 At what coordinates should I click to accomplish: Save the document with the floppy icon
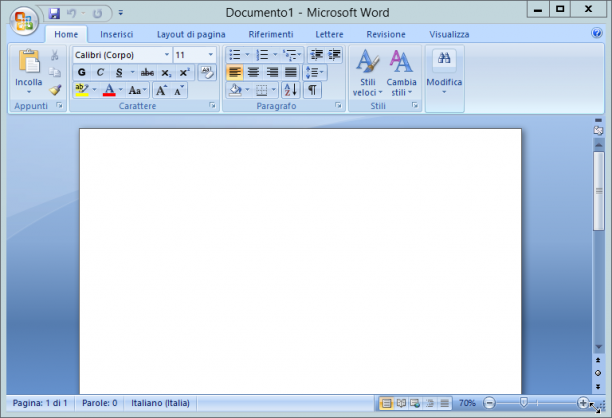tap(54, 13)
